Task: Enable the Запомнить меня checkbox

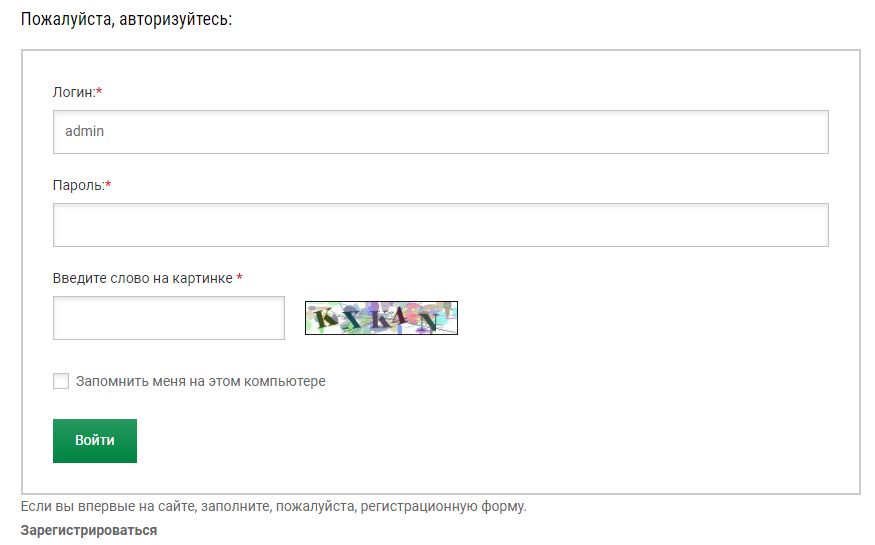Action: click(61, 381)
